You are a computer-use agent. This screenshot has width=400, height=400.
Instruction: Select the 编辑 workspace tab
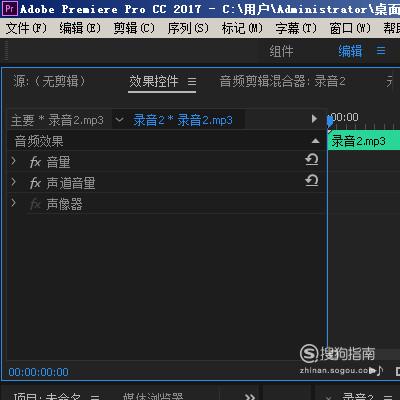(x=350, y=52)
